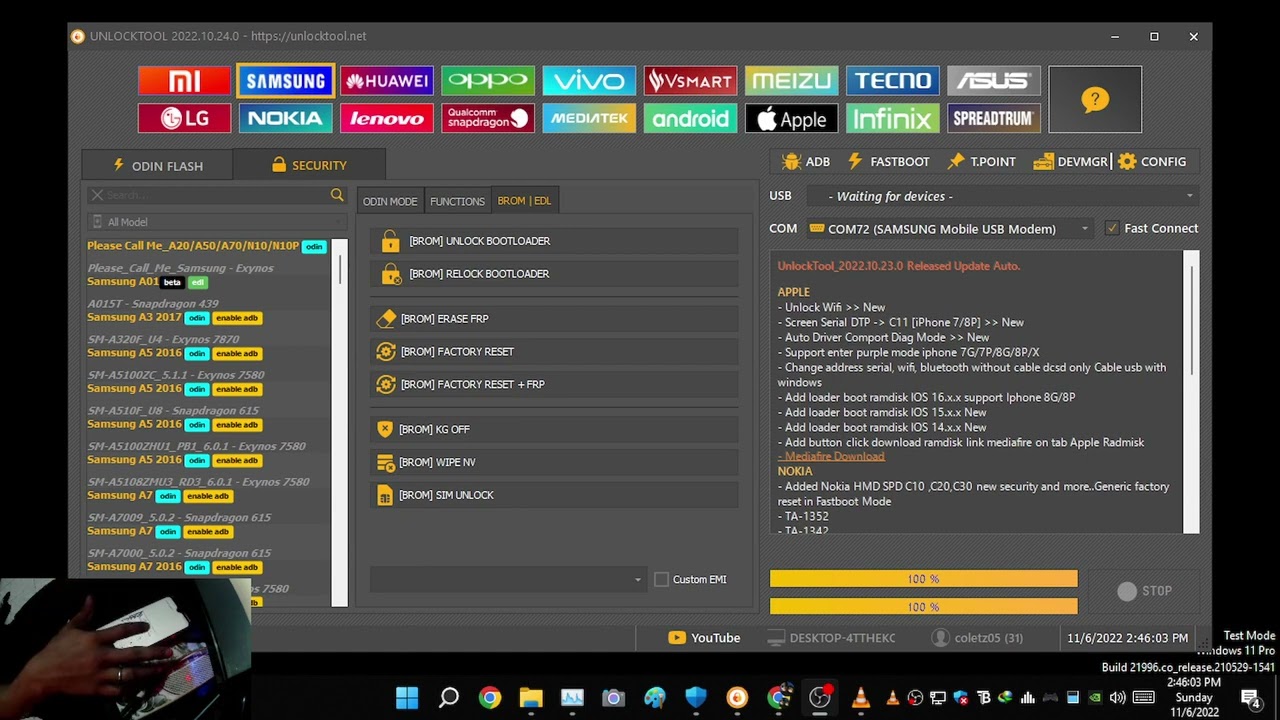Image resolution: width=1280 pixels, height=720 pixels.
Task: Select the Nokia brand icon
Action: click(x=285, y=118)
